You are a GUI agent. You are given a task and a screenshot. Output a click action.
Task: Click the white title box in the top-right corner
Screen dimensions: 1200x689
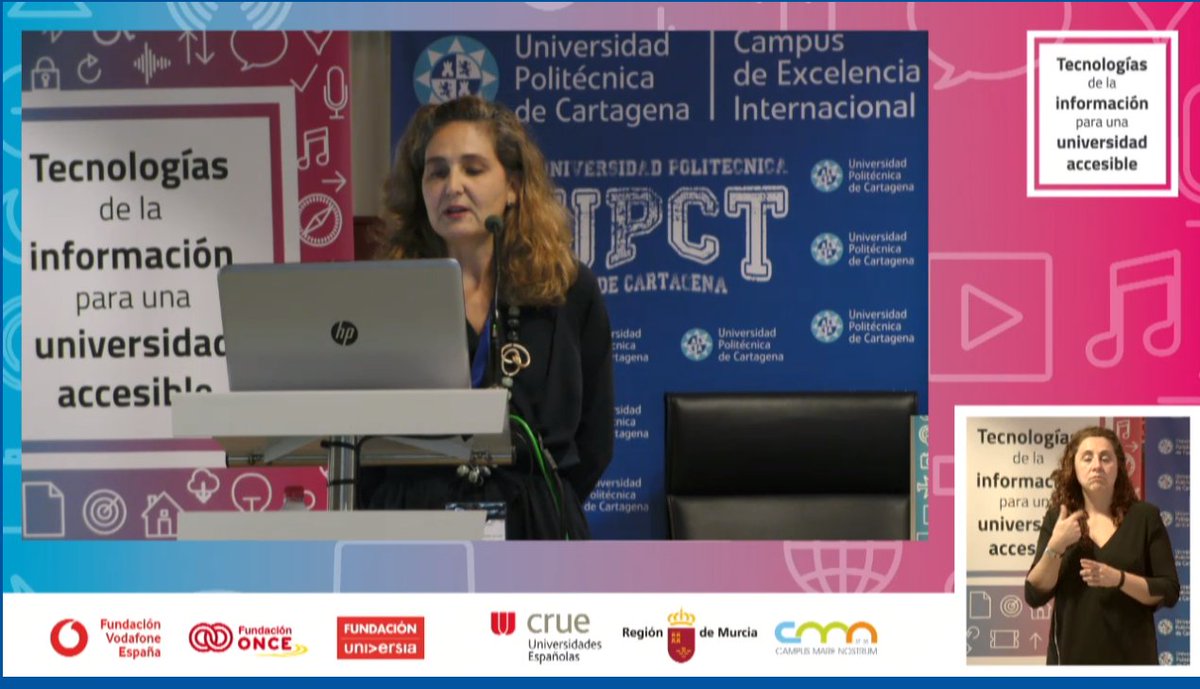tap(1102, 113)
